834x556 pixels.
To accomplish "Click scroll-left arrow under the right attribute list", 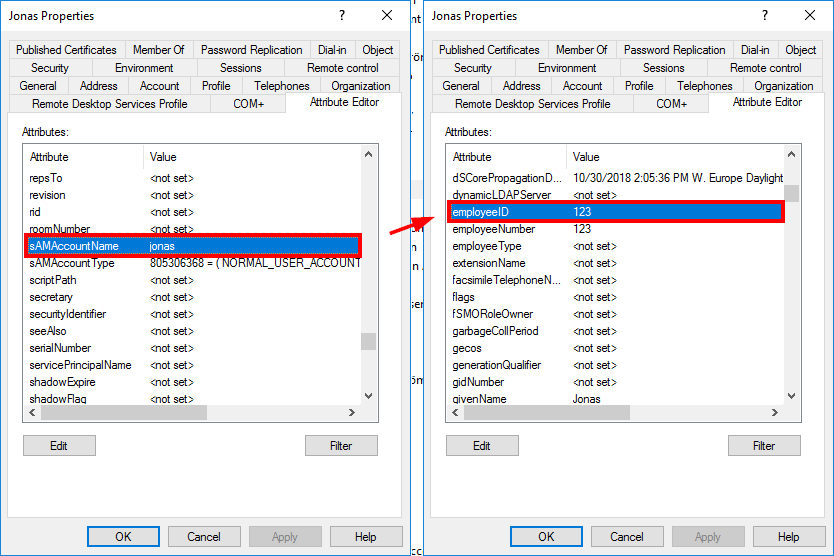I will pos(454,412).
